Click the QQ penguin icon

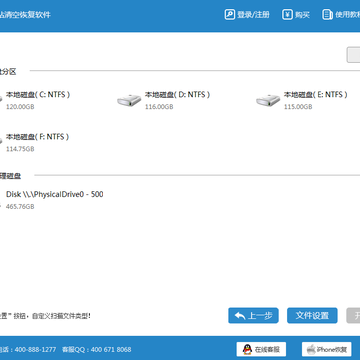coord(247,349)
